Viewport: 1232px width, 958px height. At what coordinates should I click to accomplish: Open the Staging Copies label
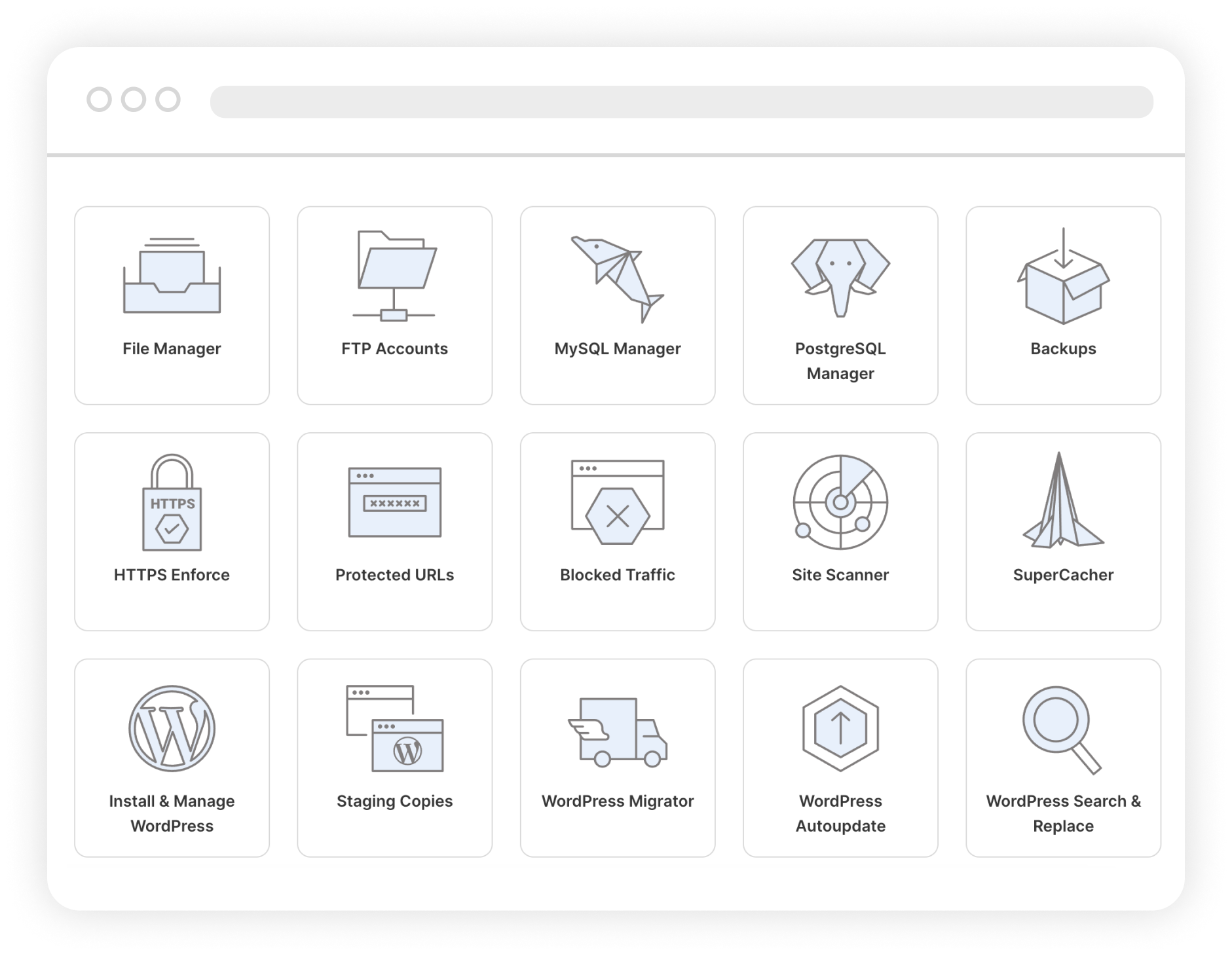tap(394, 801)
